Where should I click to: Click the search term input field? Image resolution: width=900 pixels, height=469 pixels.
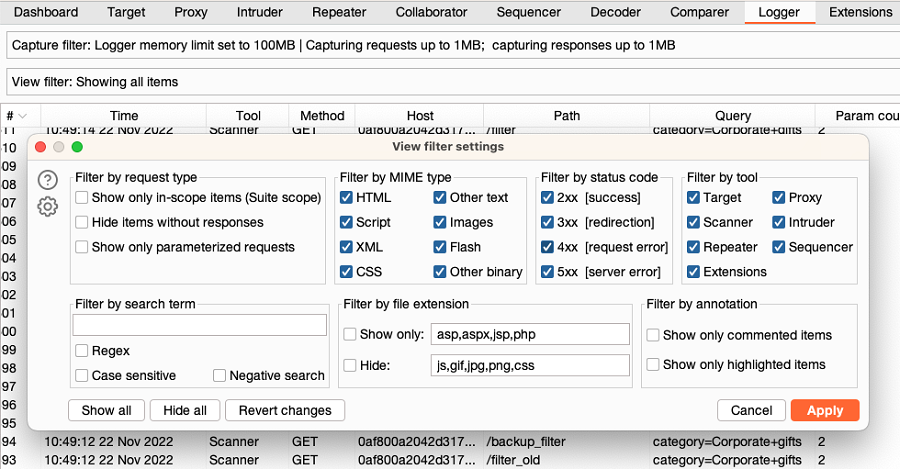pos(200,325)
